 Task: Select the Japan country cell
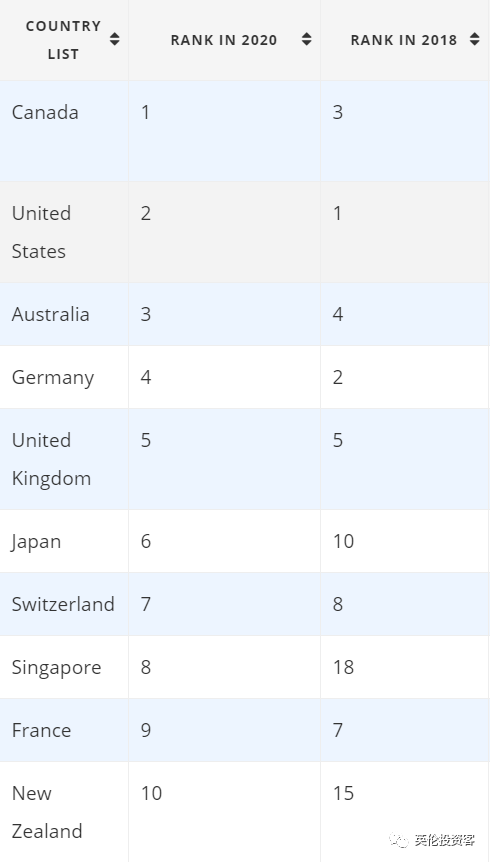coord(64,541)
